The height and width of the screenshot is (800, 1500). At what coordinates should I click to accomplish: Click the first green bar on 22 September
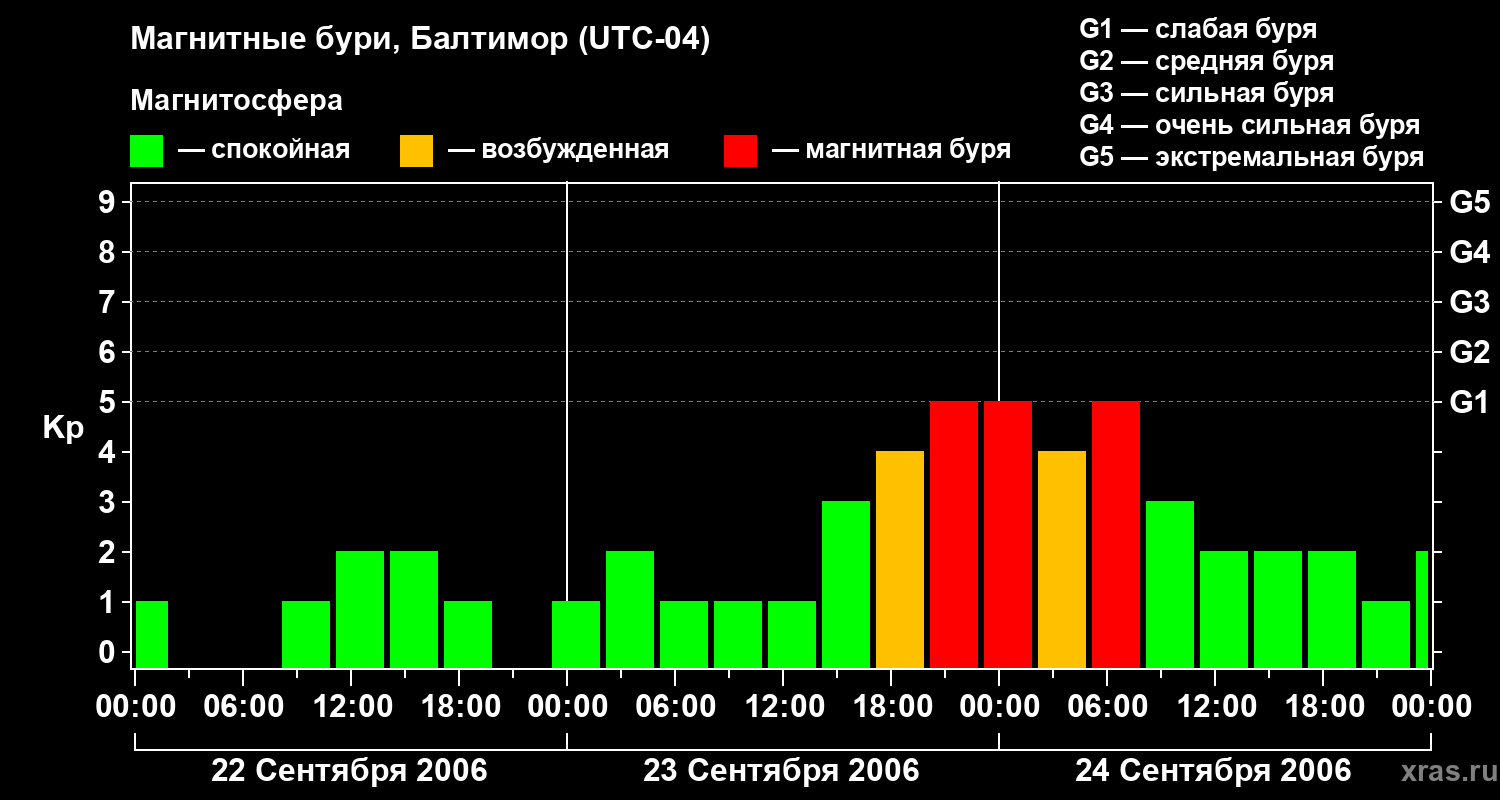pyautogui.click(x=152, y=634)
